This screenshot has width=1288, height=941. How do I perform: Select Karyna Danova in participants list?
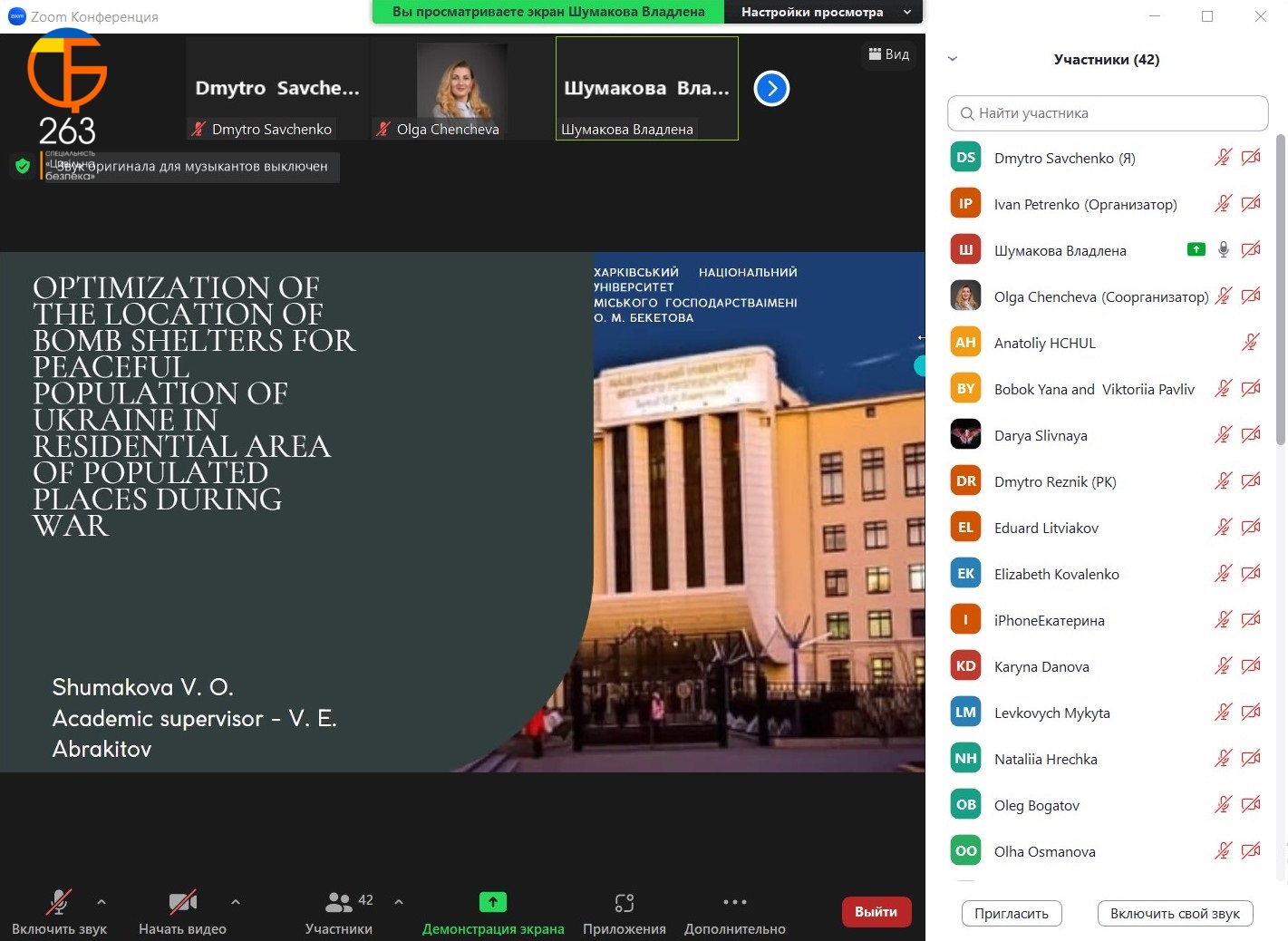(x=1106, y=666)
